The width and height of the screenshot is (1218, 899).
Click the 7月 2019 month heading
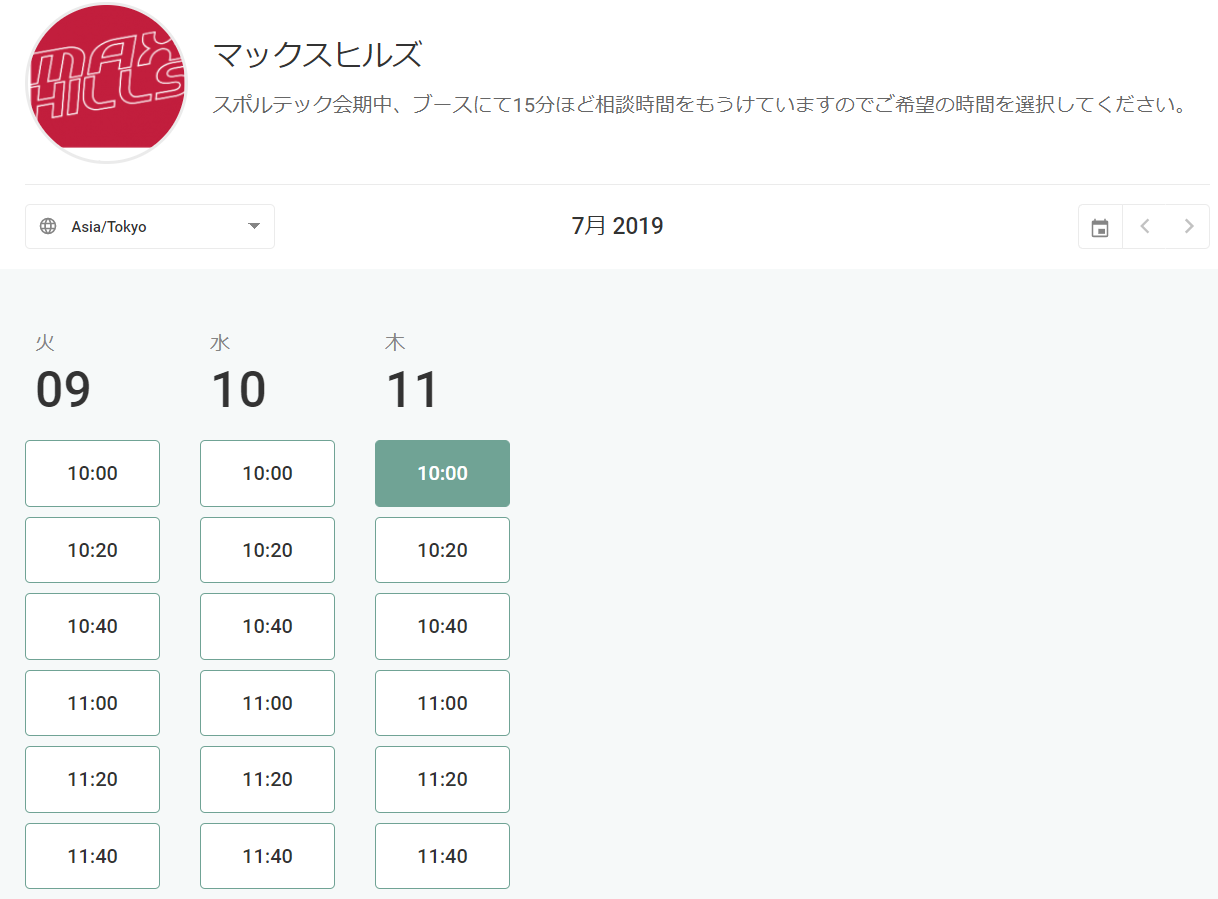point(617,226)
